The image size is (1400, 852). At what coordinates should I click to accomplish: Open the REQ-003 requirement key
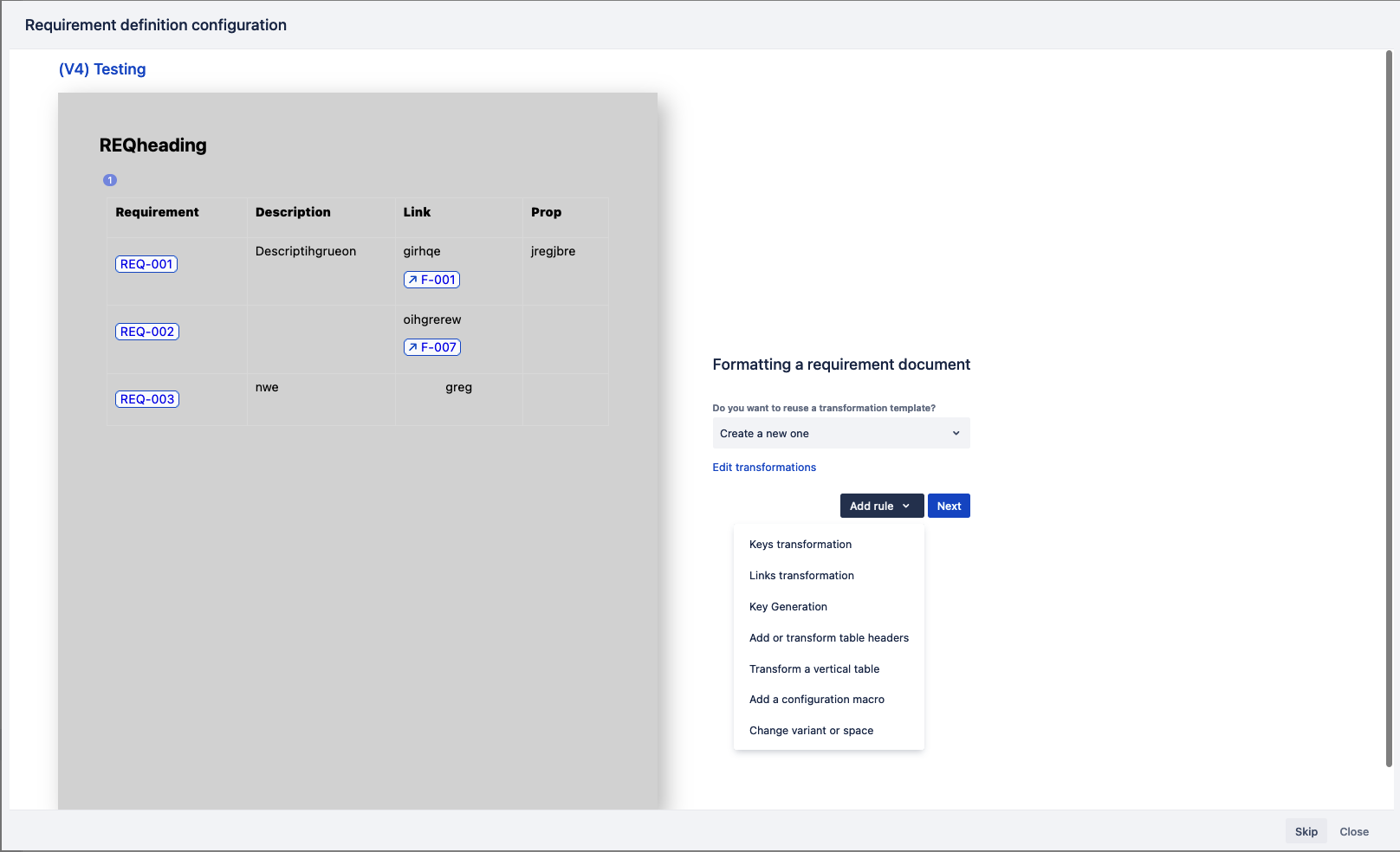[x=146, y=398]
